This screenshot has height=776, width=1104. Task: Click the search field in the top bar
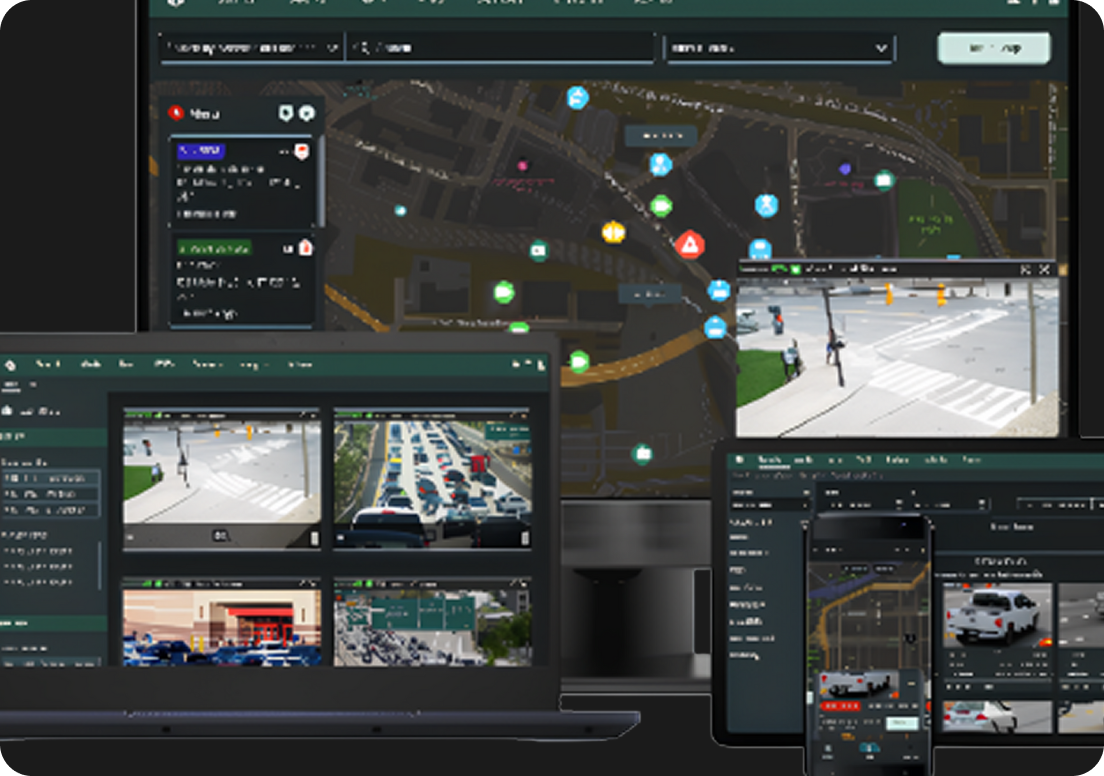coord(500,47)
